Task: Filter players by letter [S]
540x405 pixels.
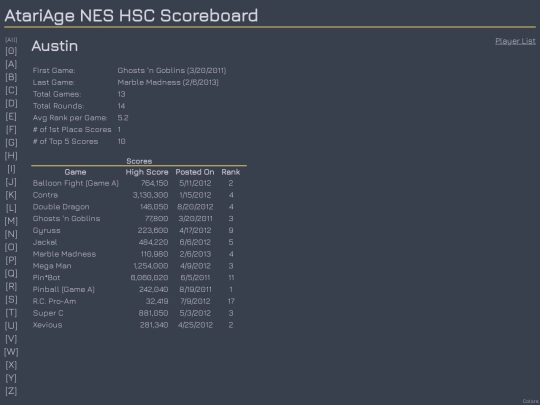Action: point(11,300)
